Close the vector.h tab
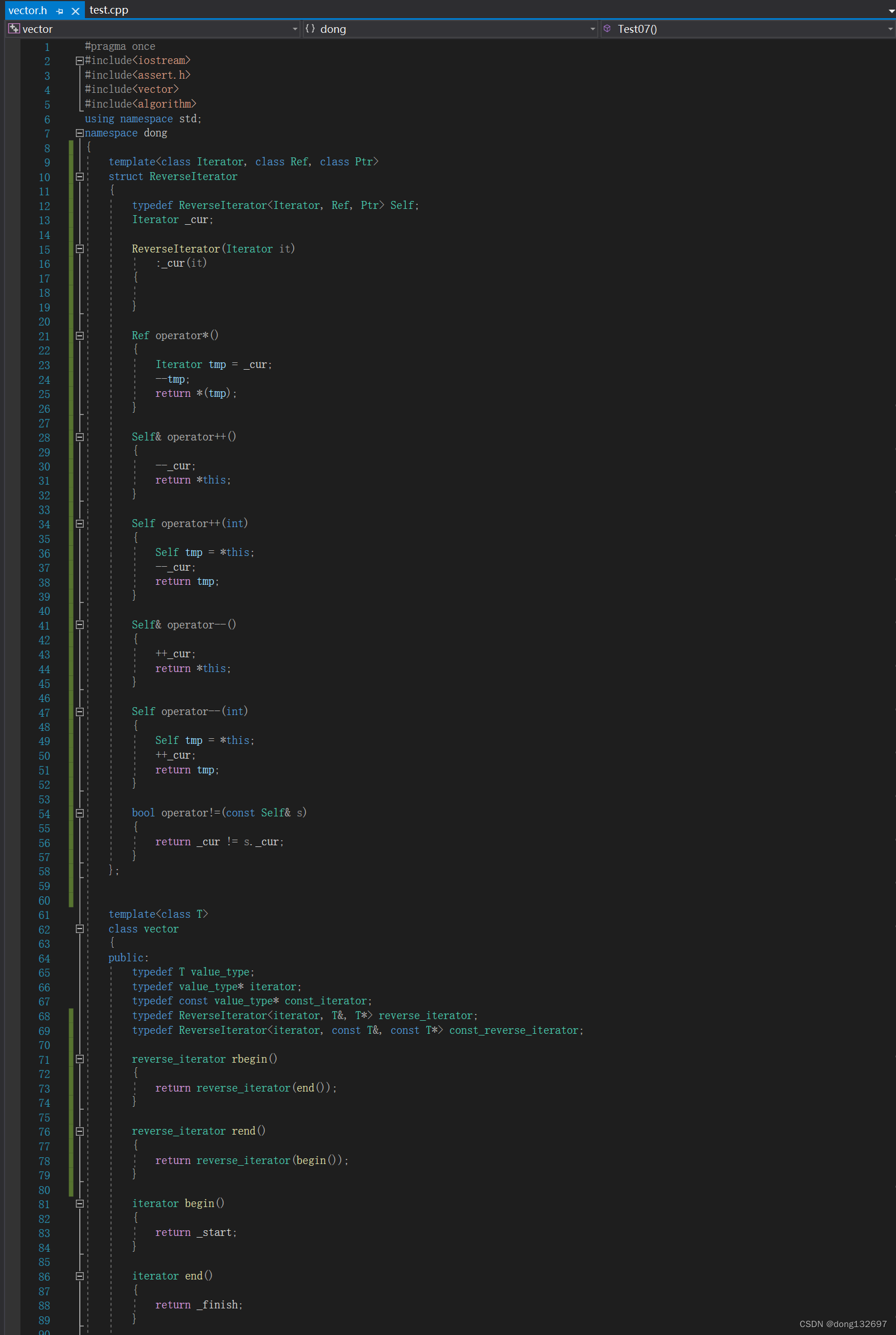Screen dimensions: 896x1335 75,11
